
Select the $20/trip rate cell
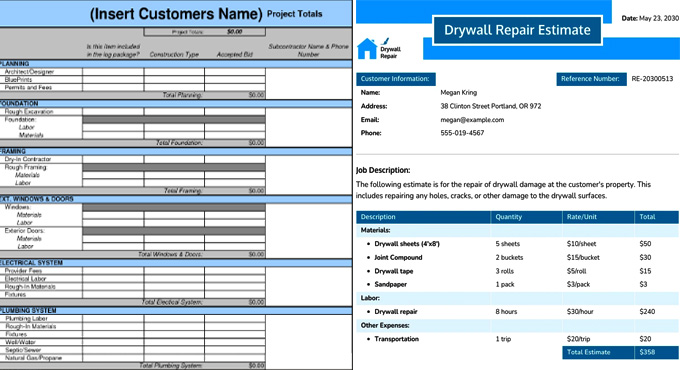point(578,339)
